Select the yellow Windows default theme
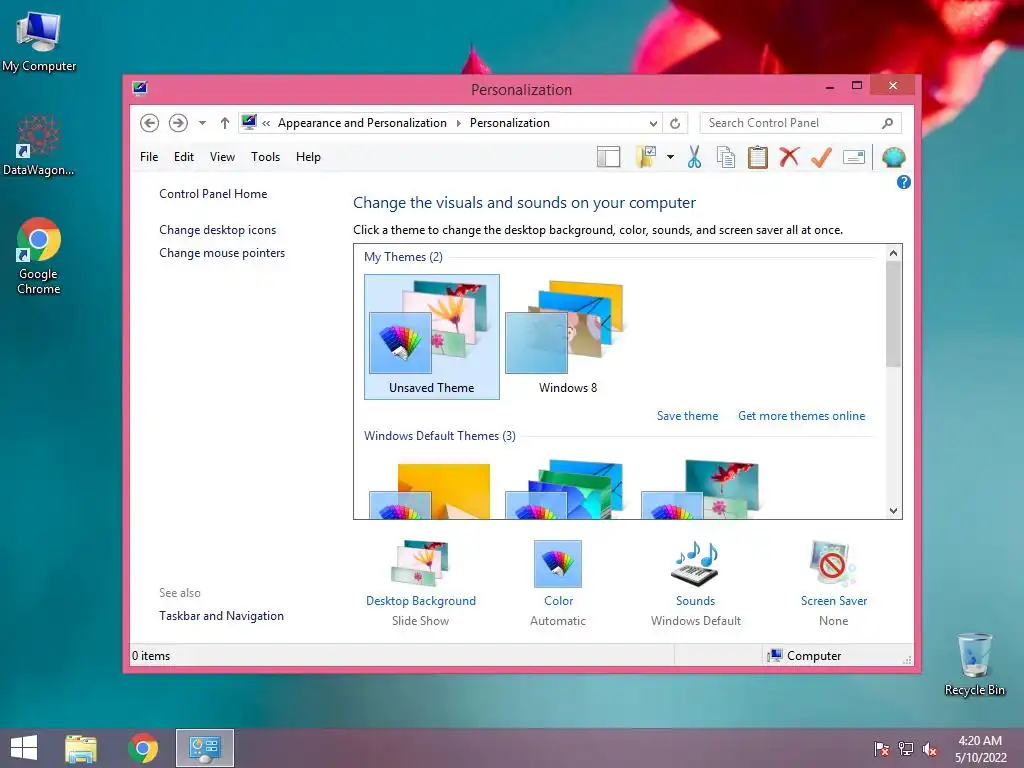Screen dimensions: 1024x768 [432, 490]
